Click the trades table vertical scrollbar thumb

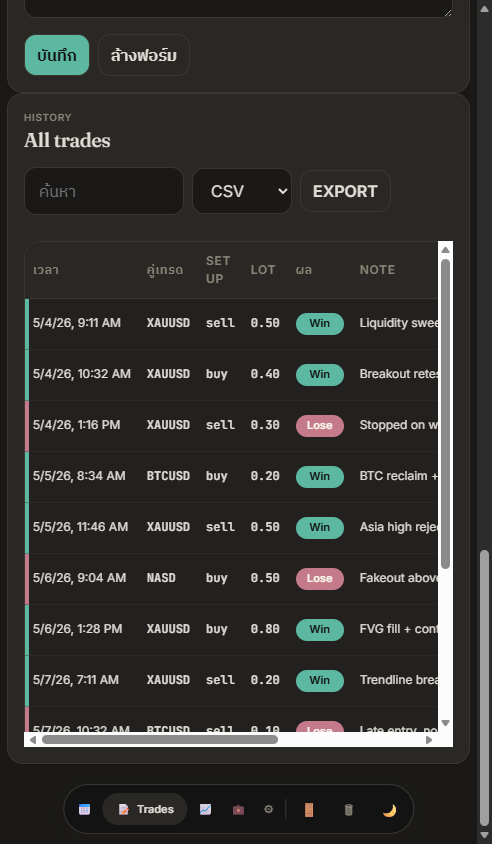coord(445,413)
